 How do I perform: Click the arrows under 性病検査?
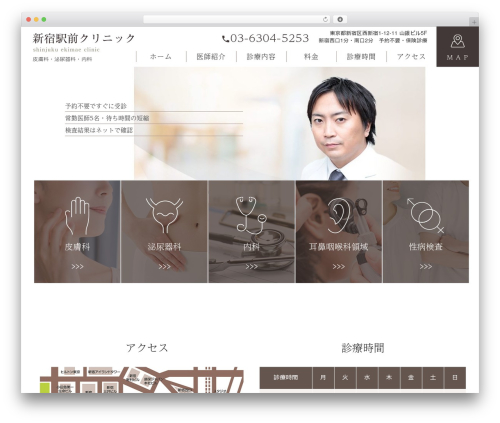[x=426, y=266]
